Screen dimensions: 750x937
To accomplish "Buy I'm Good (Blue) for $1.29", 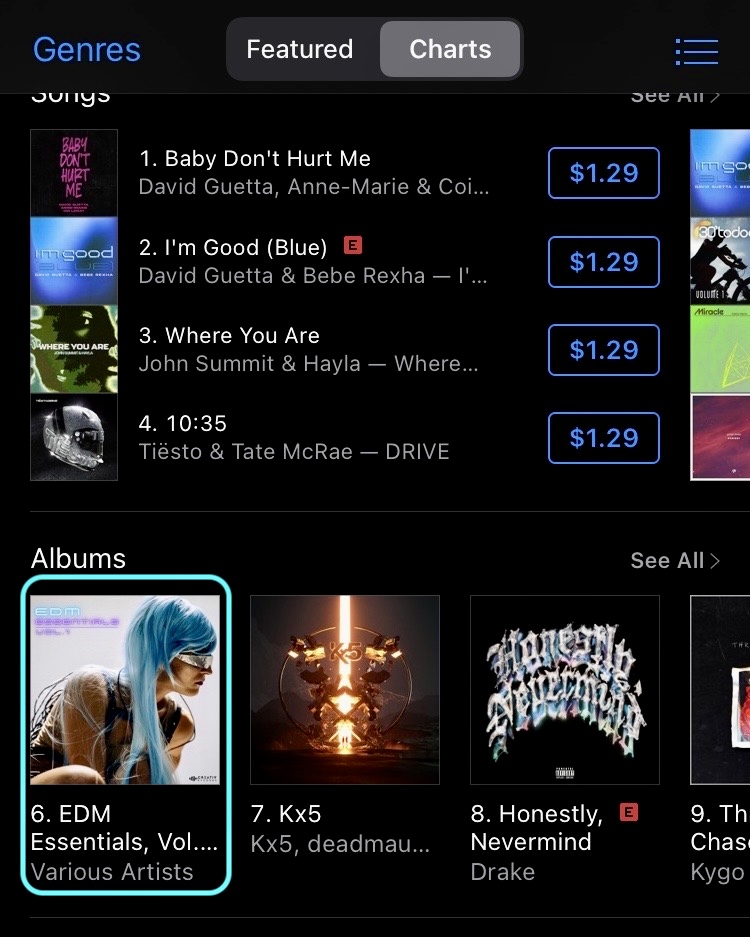I will coord(604,262).
